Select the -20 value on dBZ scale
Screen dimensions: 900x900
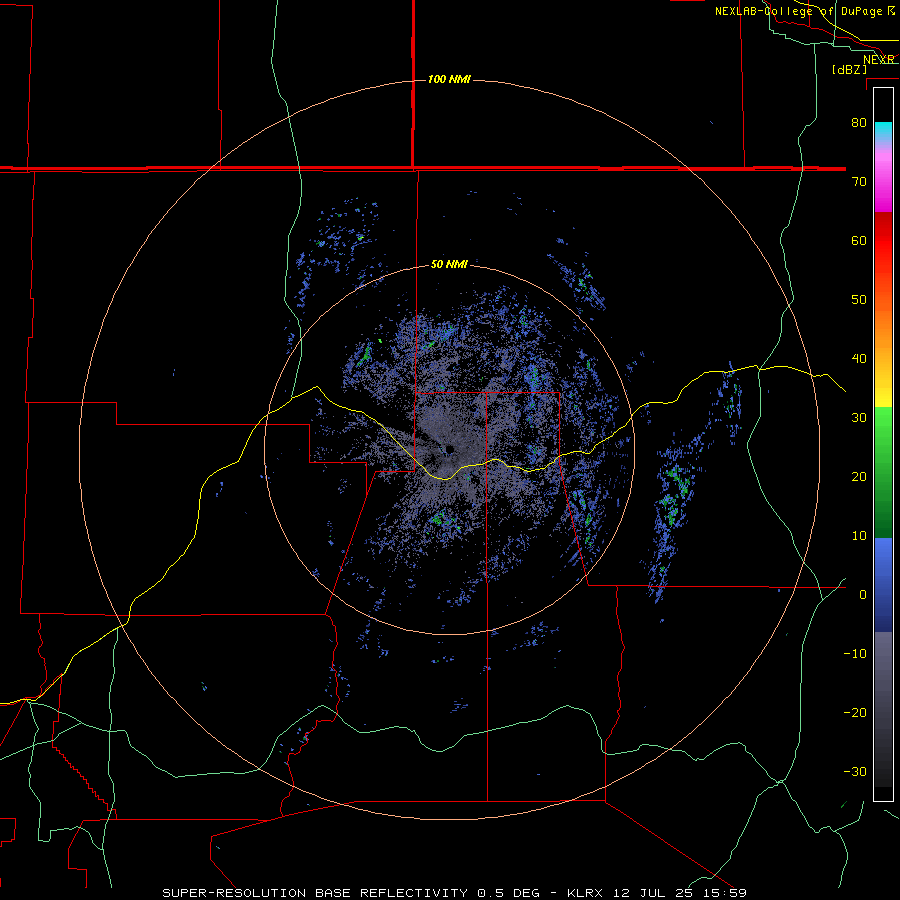pyautogui.click(x=855, y=712)
